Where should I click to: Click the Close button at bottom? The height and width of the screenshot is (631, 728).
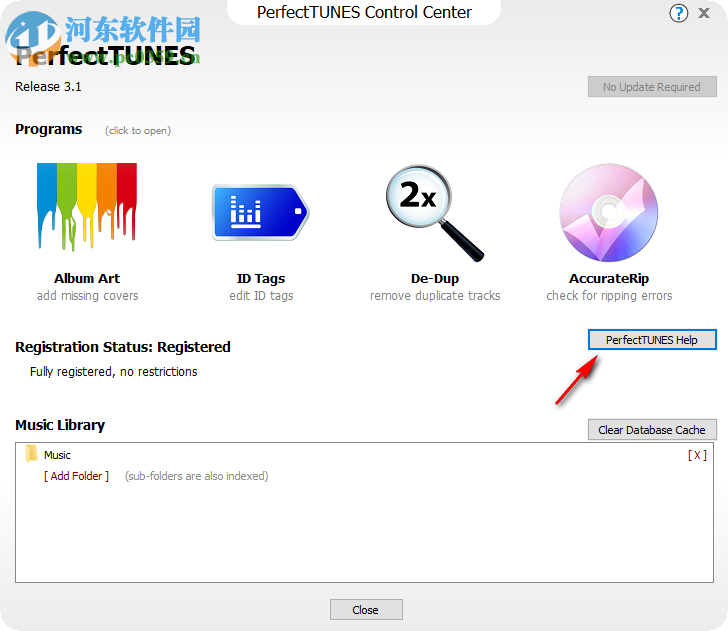[366, 610]
